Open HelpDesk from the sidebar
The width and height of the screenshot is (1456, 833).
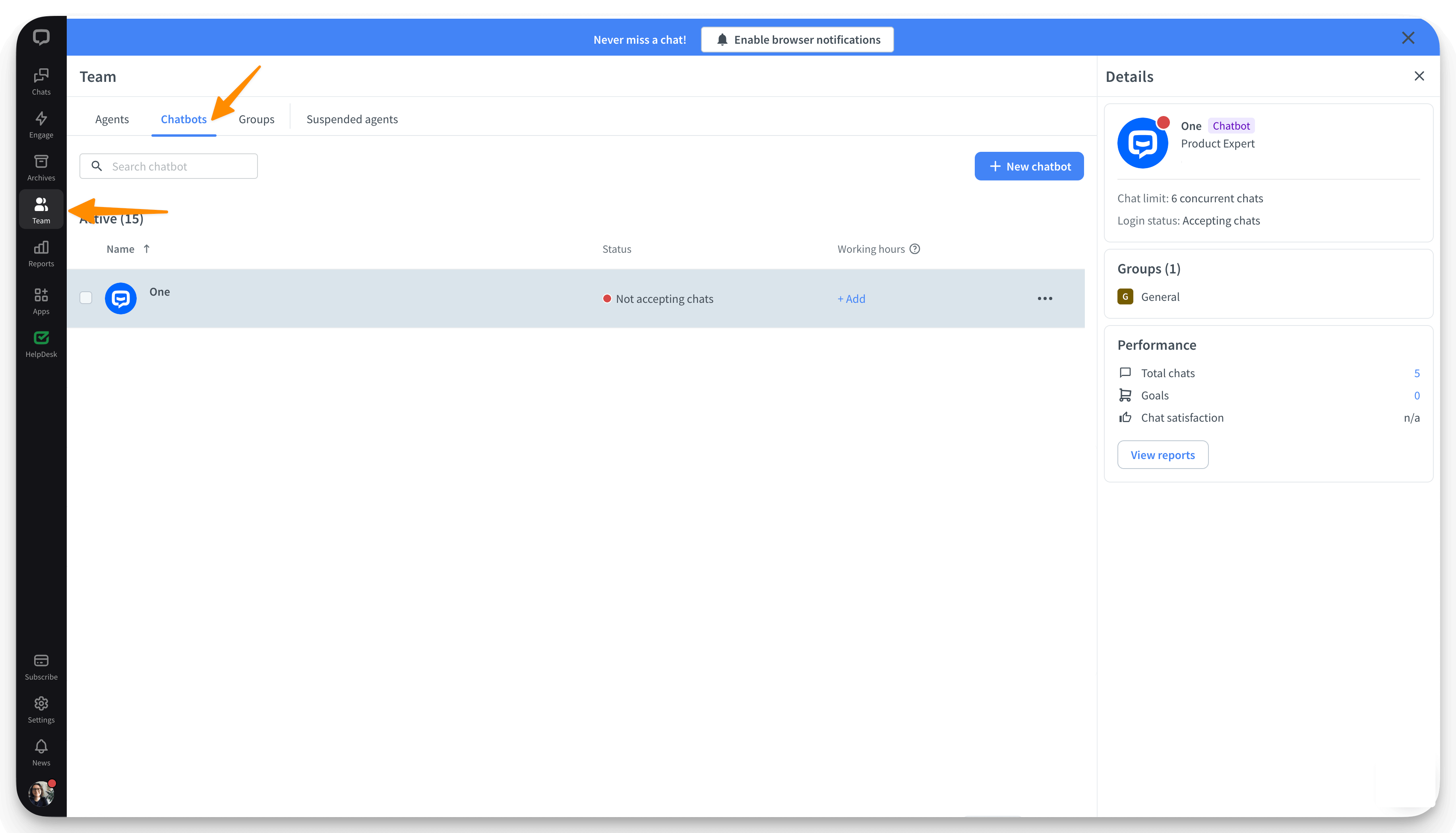[x=41, y=344]
